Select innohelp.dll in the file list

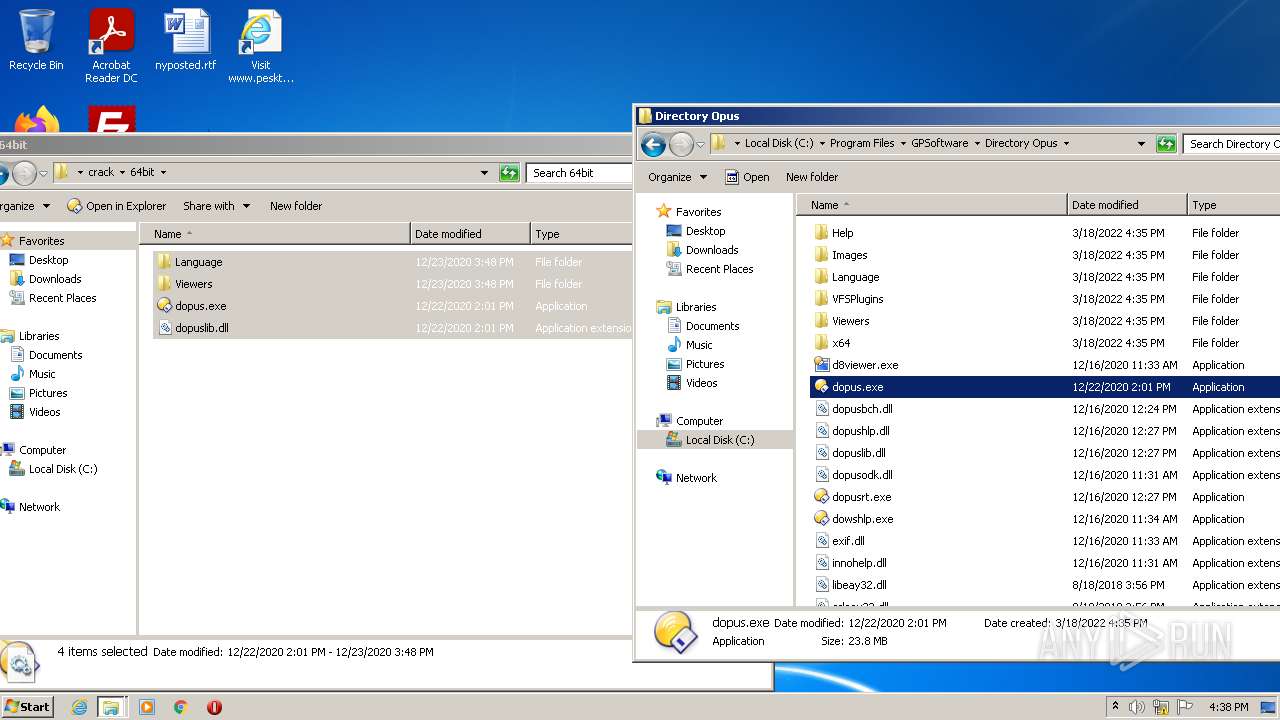pyautogui.click(x=859, y=563)
